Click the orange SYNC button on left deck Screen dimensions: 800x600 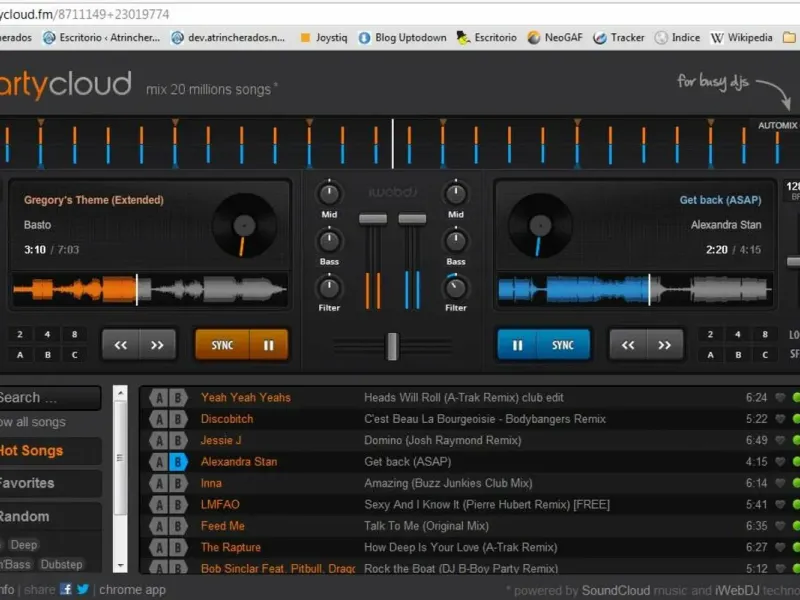coord(222,345)
